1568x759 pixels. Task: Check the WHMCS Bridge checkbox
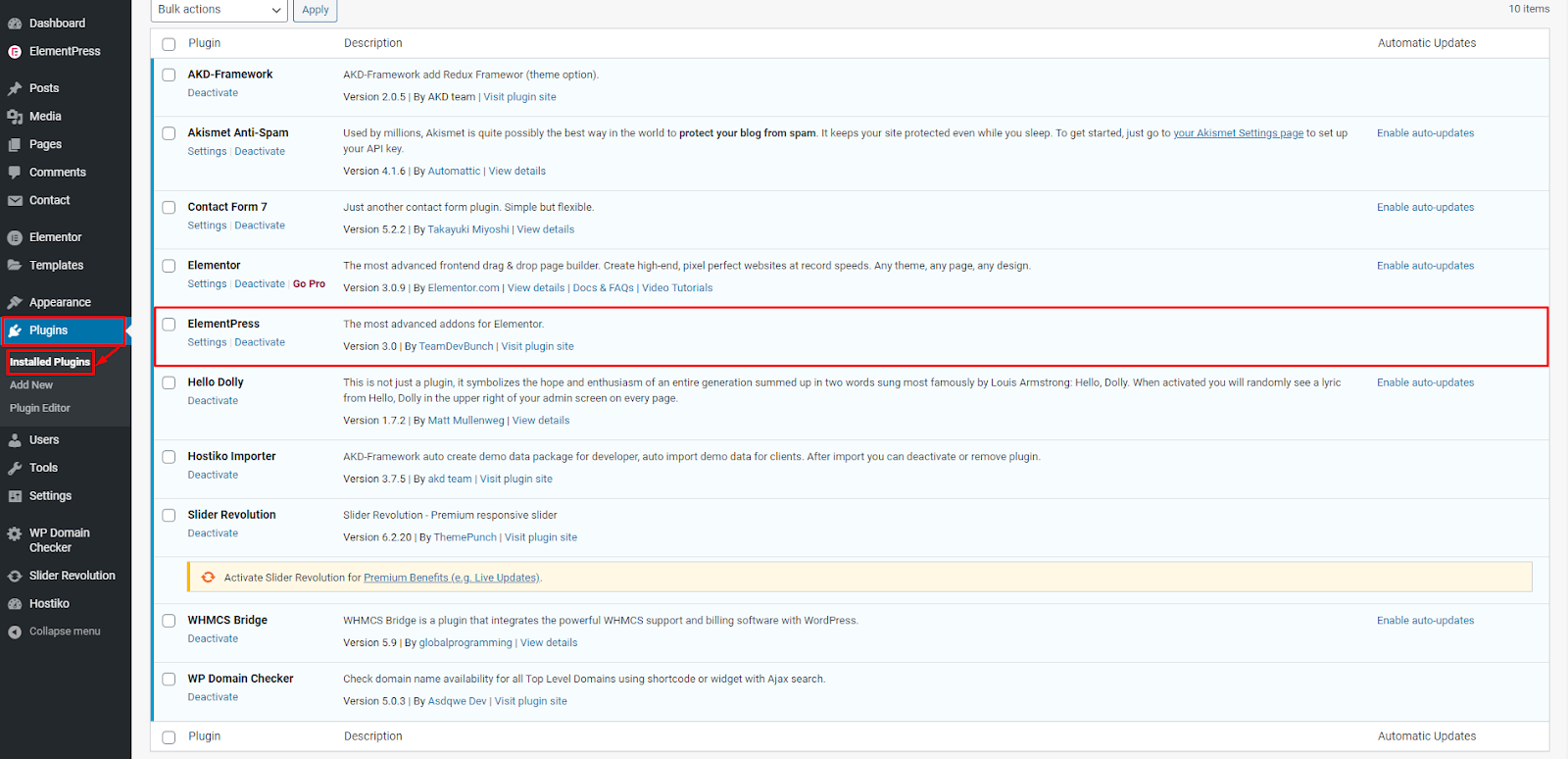click(x=169, y=620)
